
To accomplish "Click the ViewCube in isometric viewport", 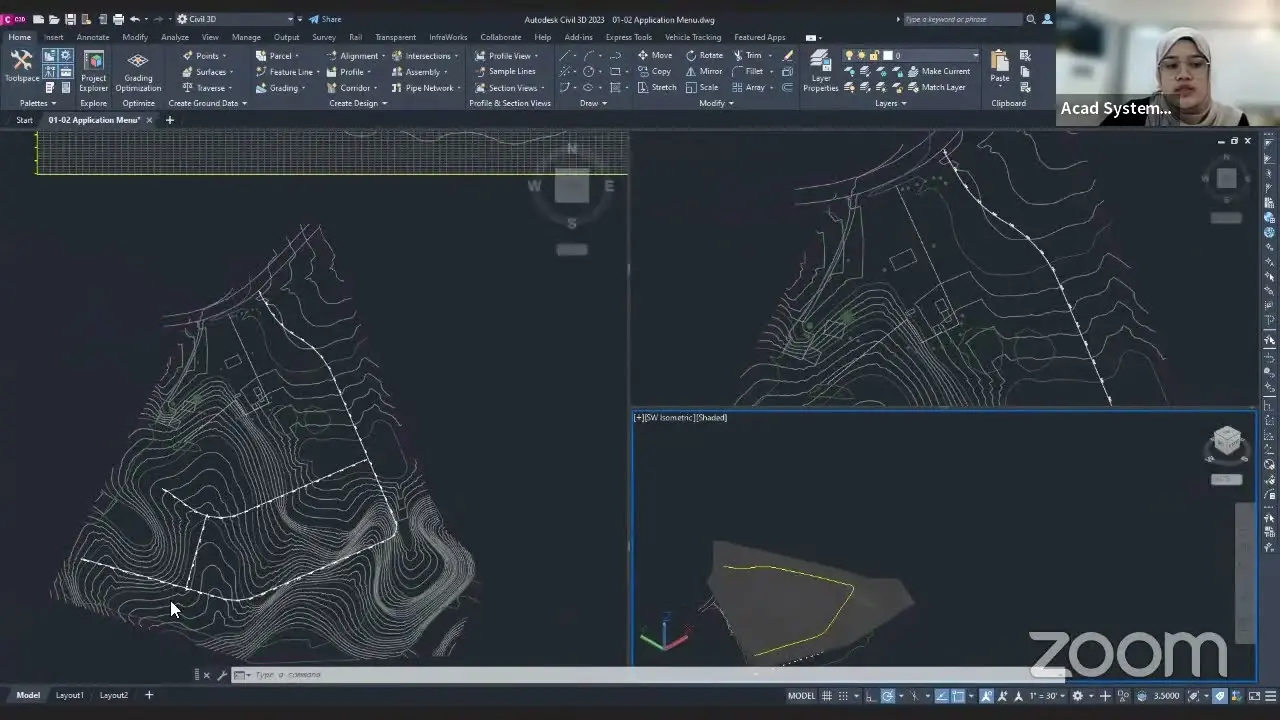I will pyautogui.click(x=1227, y=441).
